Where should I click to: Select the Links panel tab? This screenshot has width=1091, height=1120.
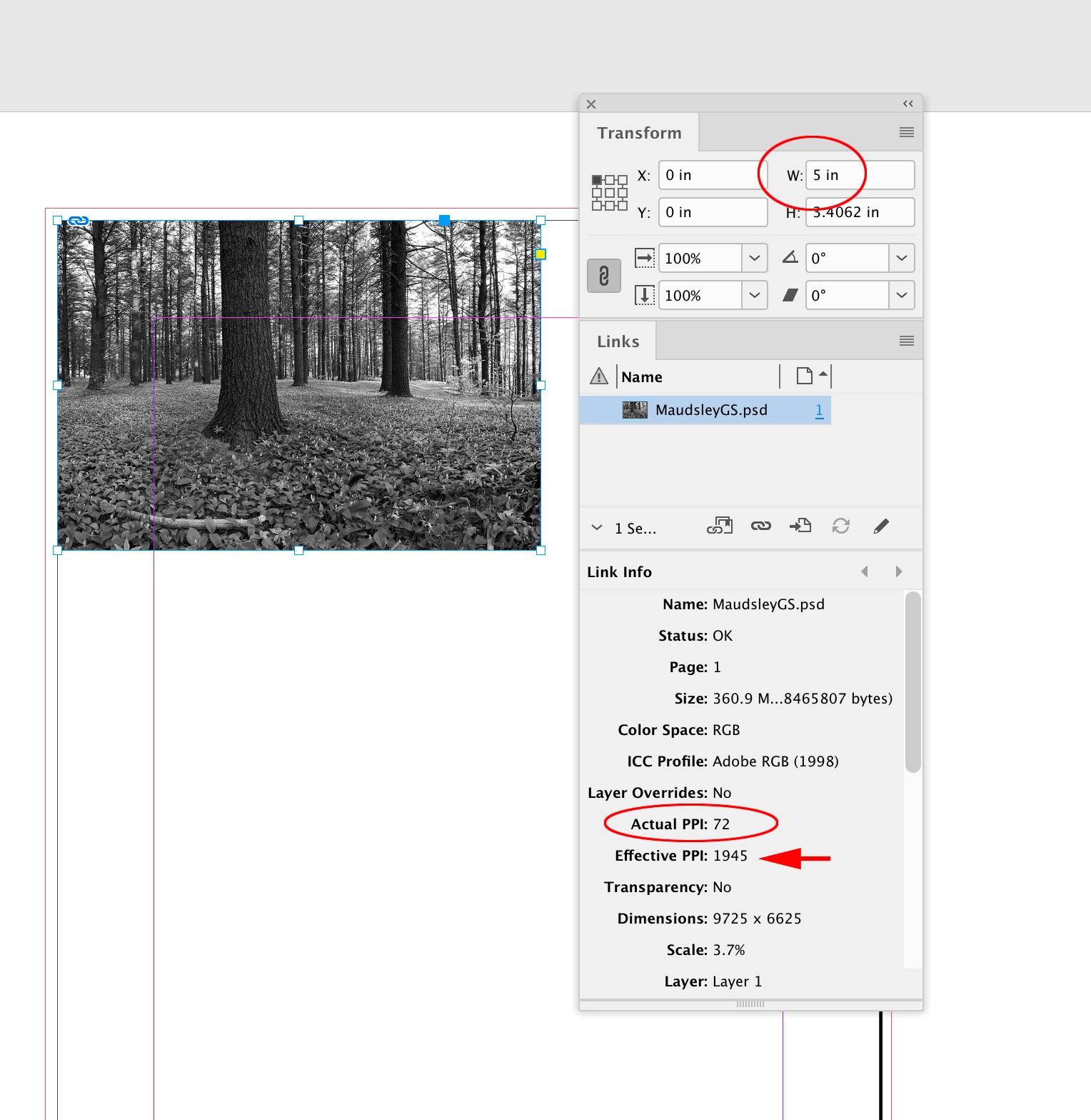click(618, 341)
